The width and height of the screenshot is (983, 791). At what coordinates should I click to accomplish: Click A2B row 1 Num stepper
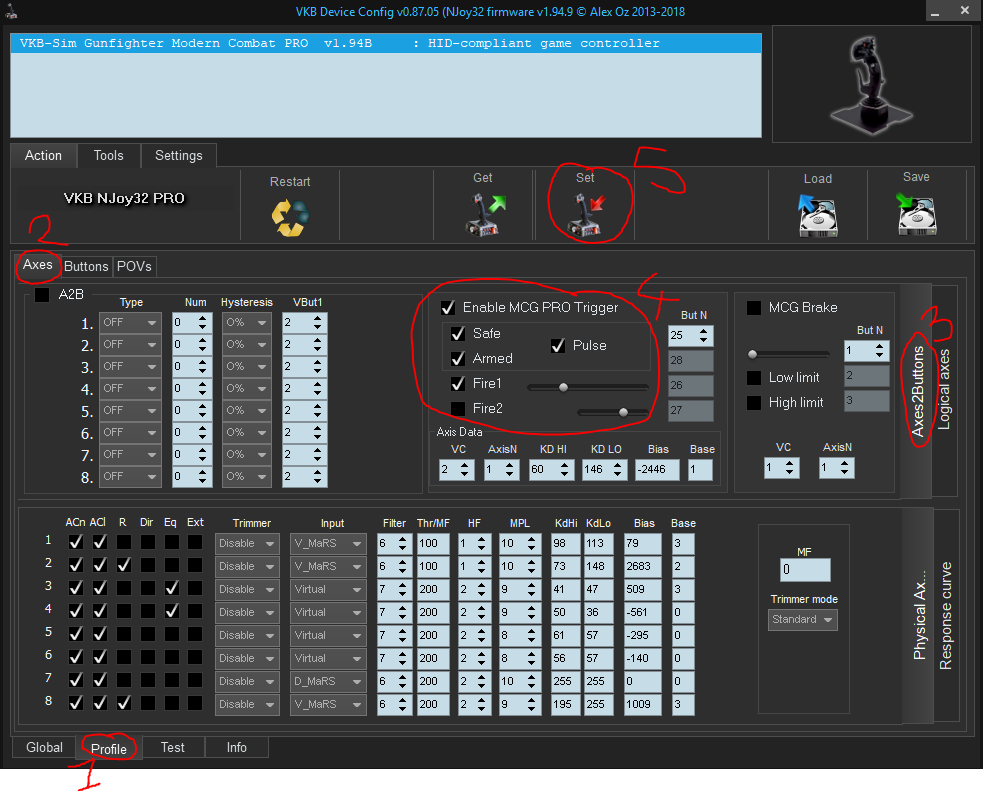point(192,322)
